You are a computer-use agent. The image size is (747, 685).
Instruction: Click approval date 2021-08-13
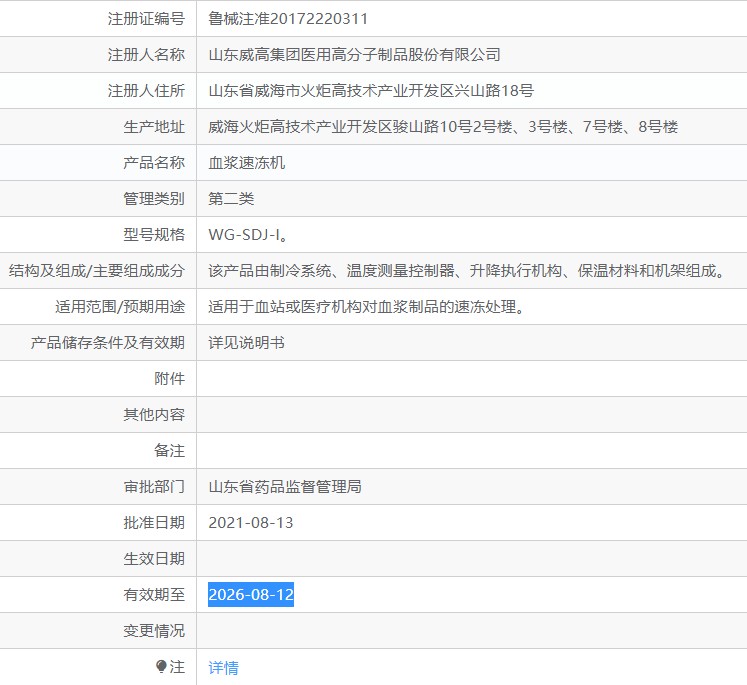(x=251, y=523)
